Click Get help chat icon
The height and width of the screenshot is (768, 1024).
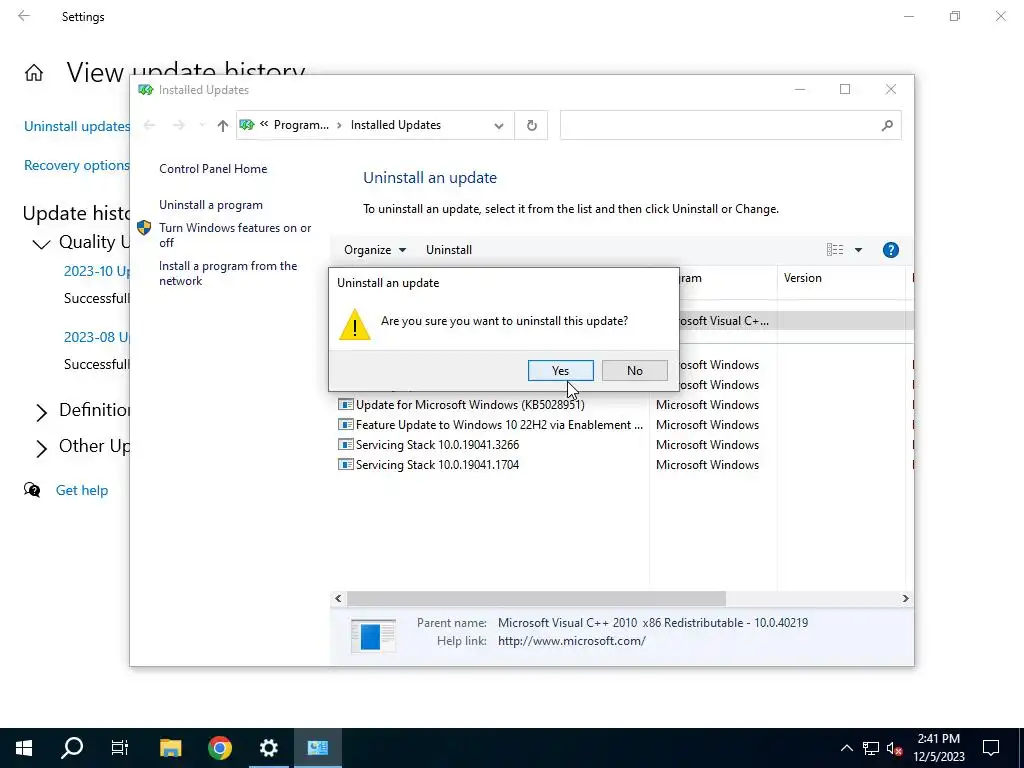pos(31,489)
